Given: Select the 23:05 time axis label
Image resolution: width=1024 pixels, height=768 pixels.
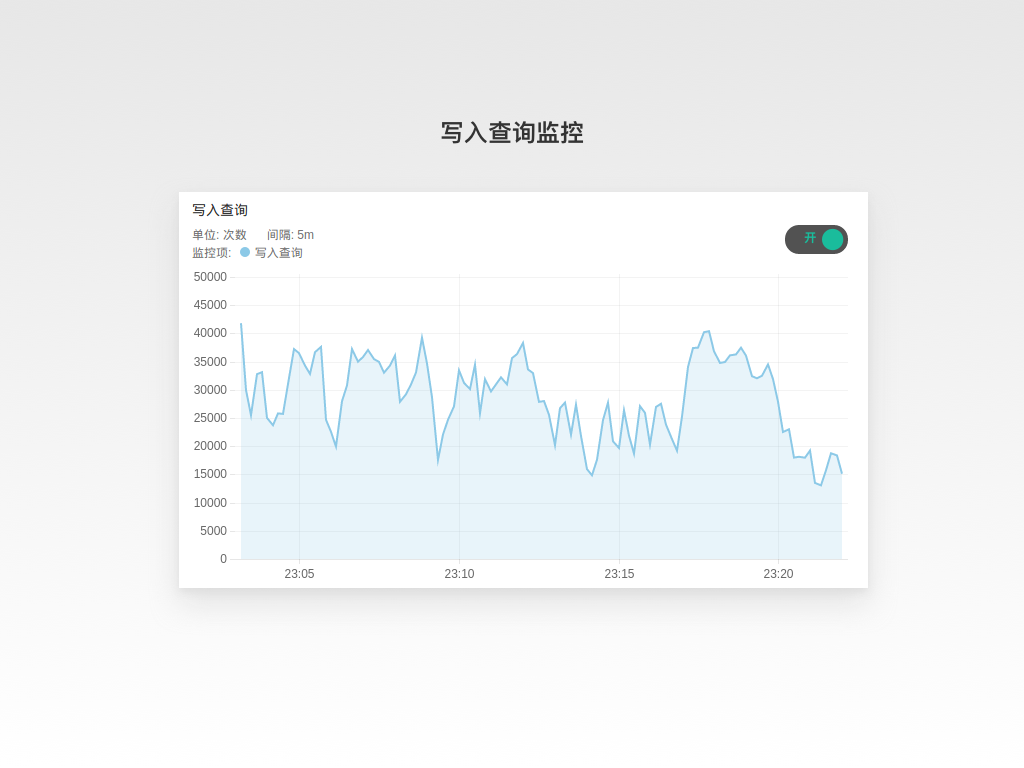Looking at the screenshot, I should [300, 573].
